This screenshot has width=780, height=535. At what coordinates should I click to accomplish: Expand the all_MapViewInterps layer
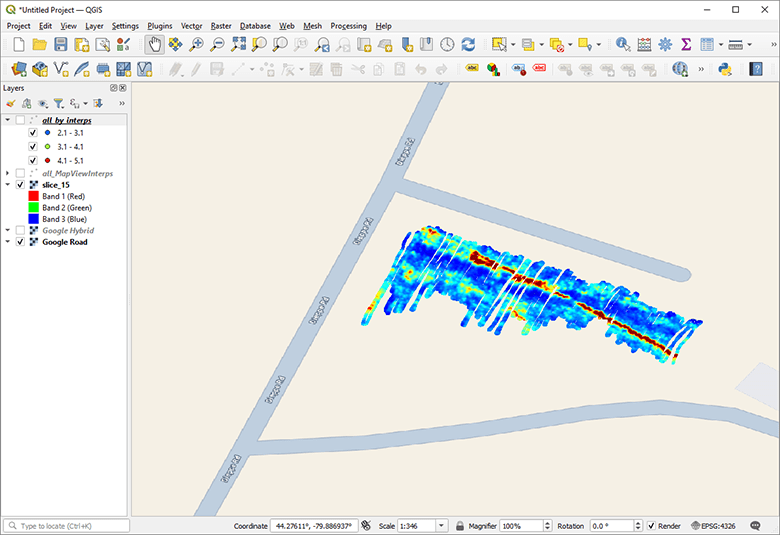(x=8, y=173)
